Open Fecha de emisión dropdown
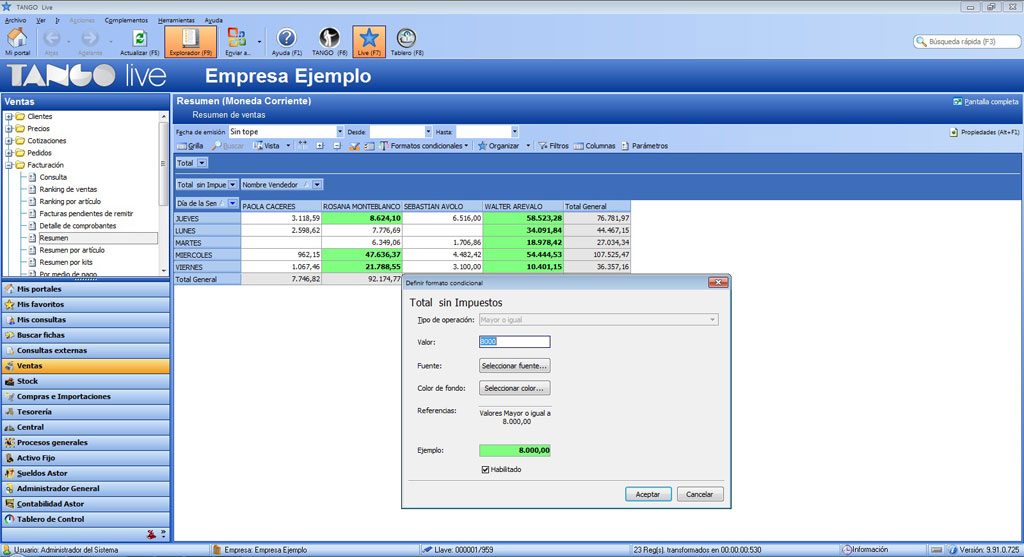 tap(340, 132)
